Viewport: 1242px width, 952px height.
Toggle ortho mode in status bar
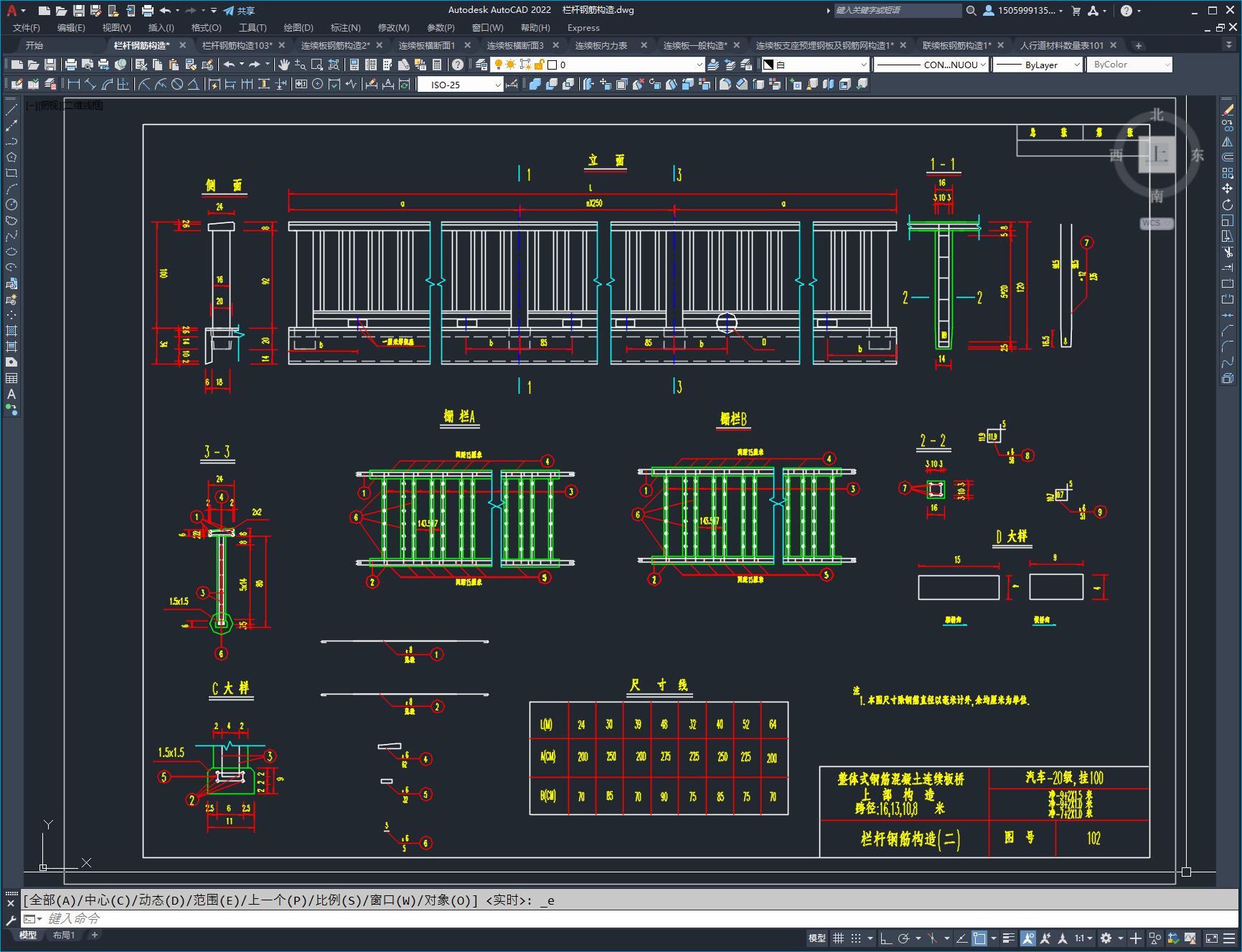[886, 938]
